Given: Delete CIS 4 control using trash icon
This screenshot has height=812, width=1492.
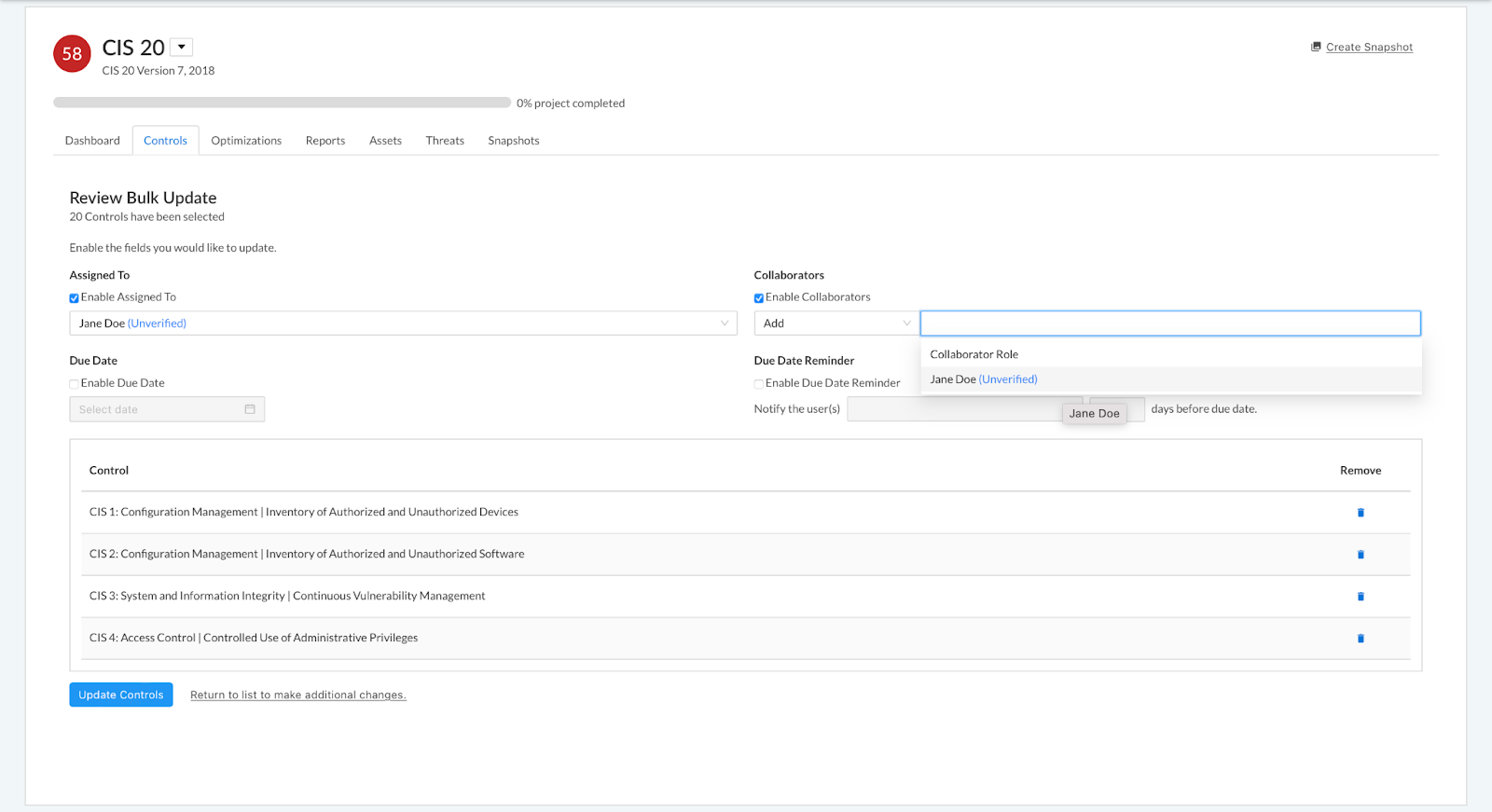Looking at the screenshot, I should (1361, 639).
